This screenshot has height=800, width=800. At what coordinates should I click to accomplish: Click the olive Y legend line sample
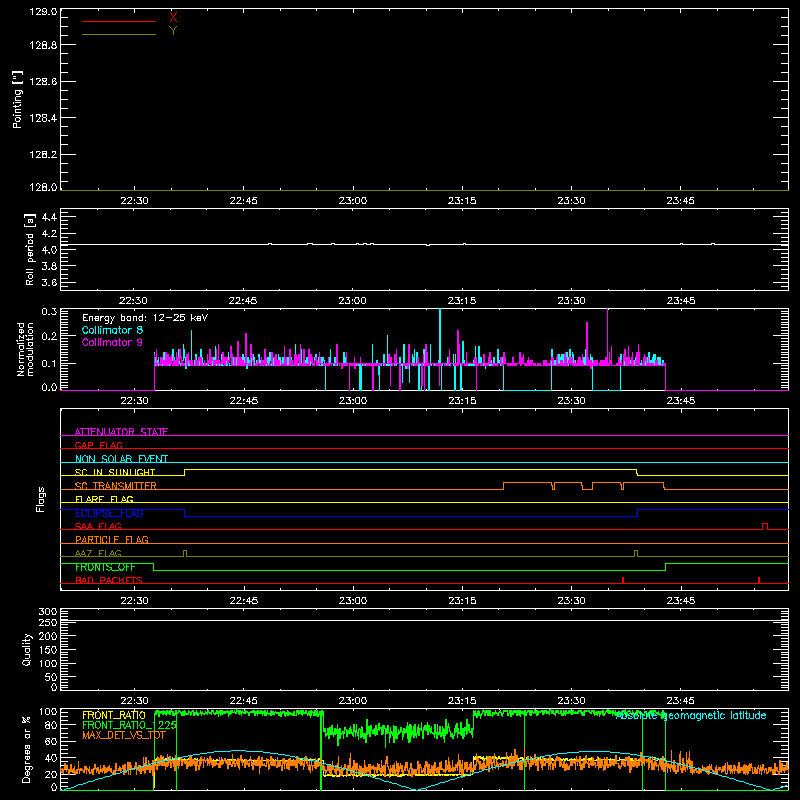coord(119,34)
